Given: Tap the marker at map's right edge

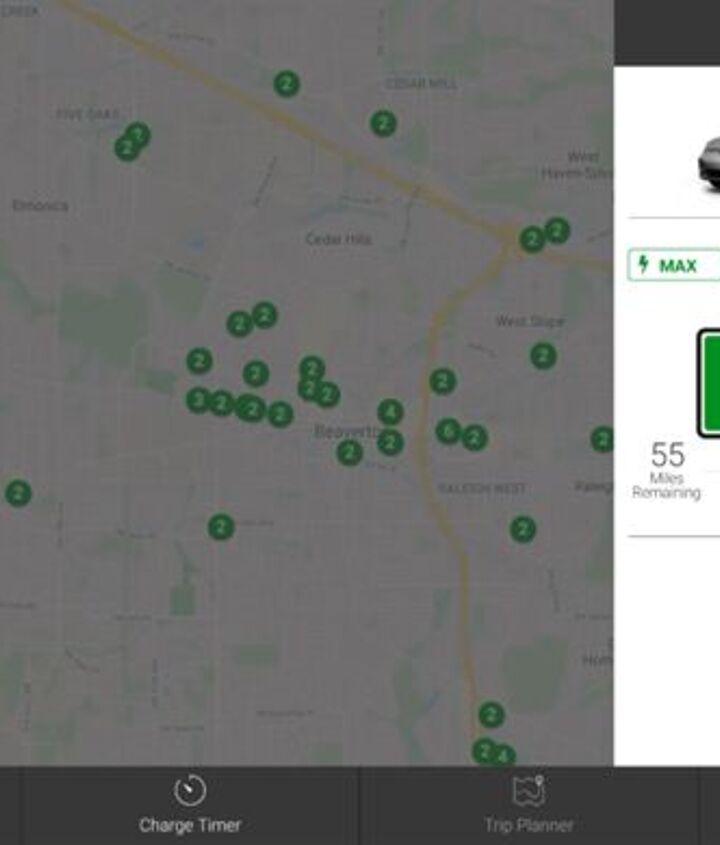Looking at the screenshot, I should tap(602, 439).
